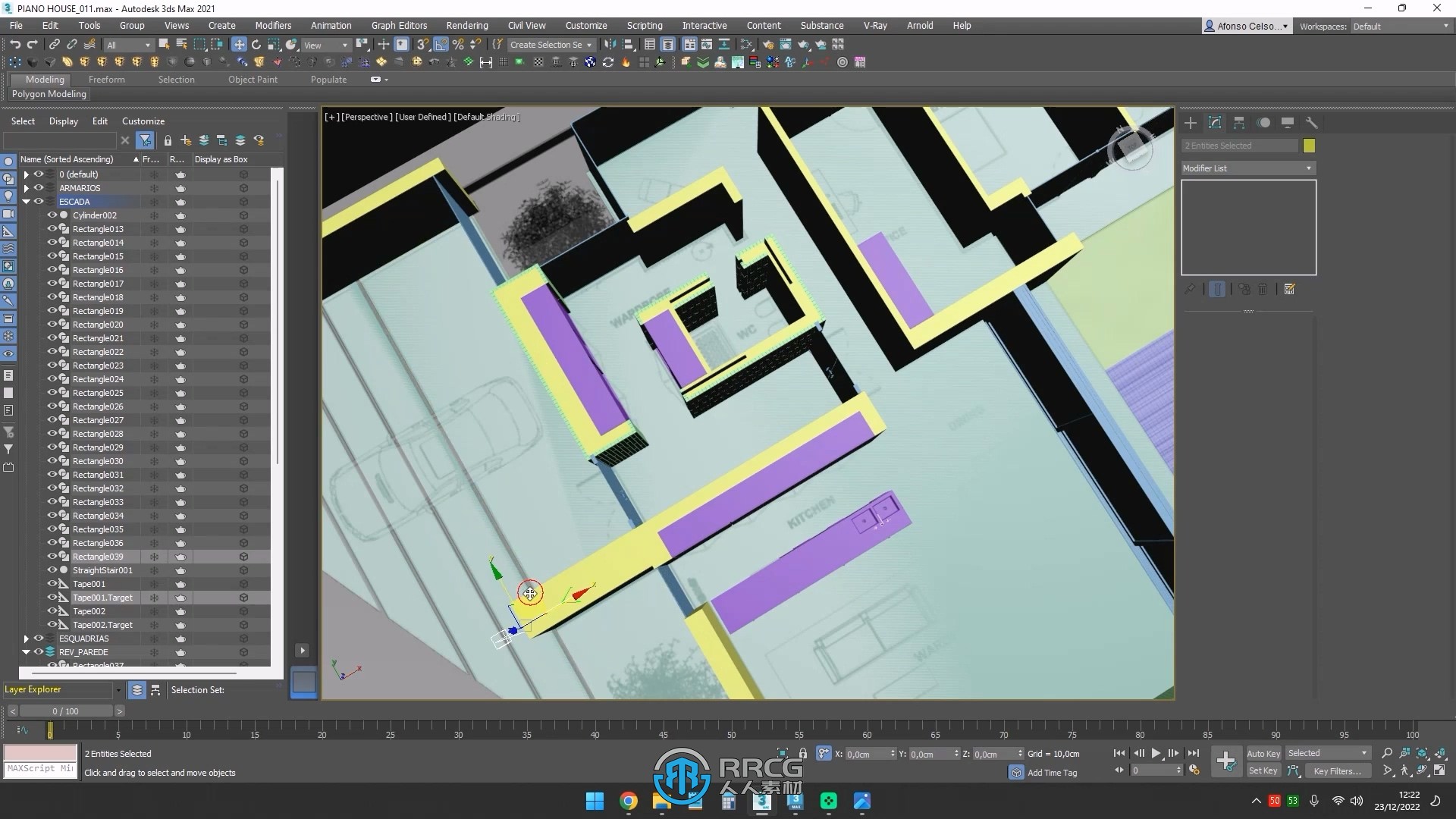Expand the ESQUADRIAS layer
The image size is (1456, 819).
[27, 639]
